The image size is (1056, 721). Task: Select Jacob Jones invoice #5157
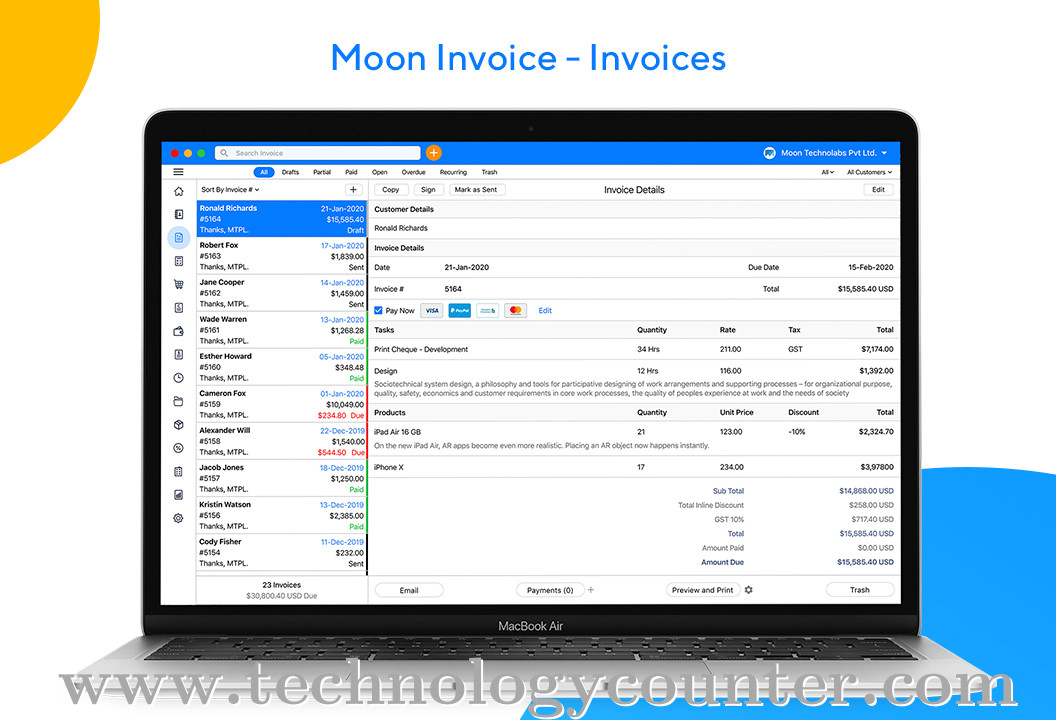click(282, 478)
